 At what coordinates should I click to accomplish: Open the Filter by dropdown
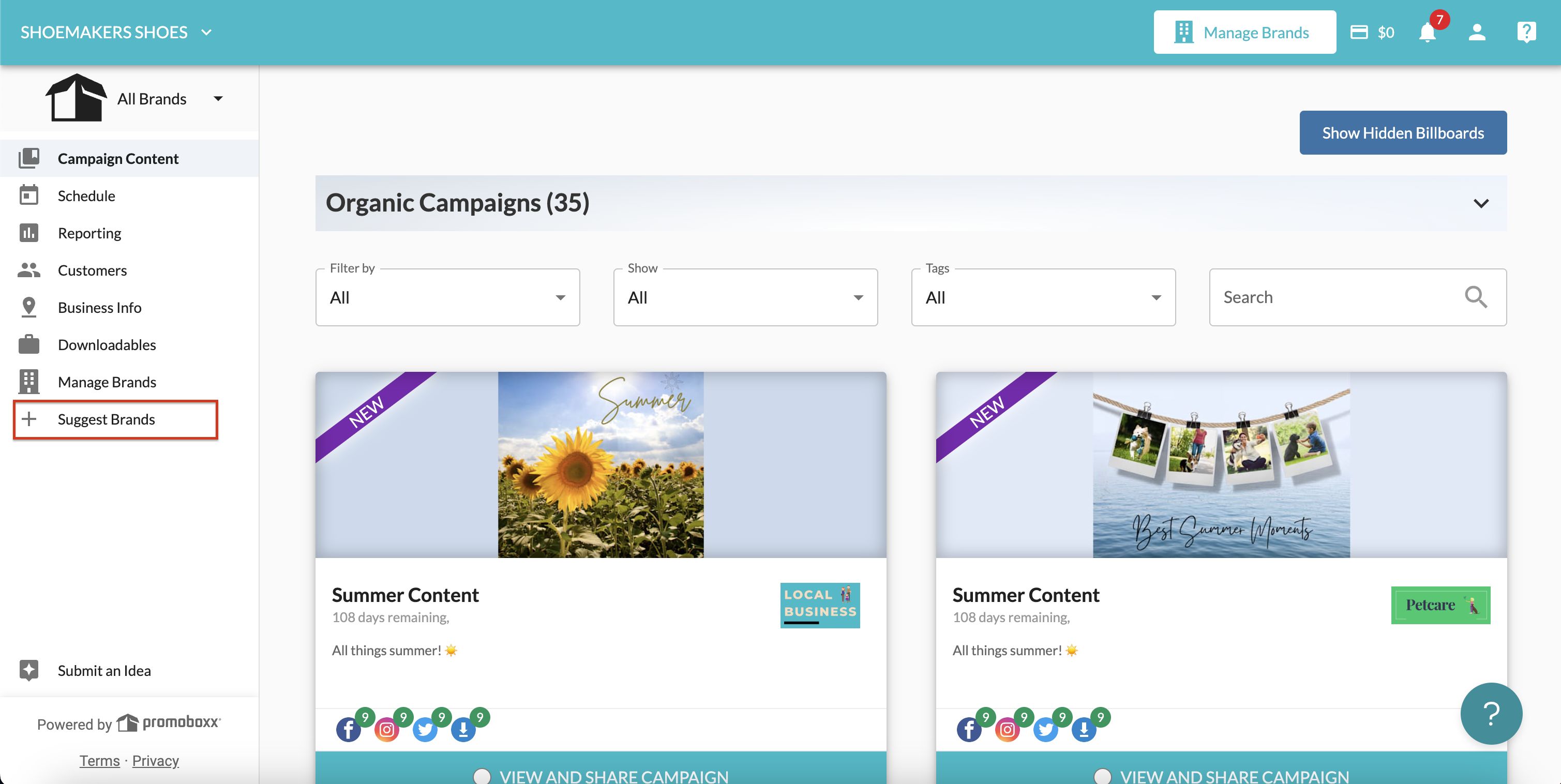coord(447,297)
